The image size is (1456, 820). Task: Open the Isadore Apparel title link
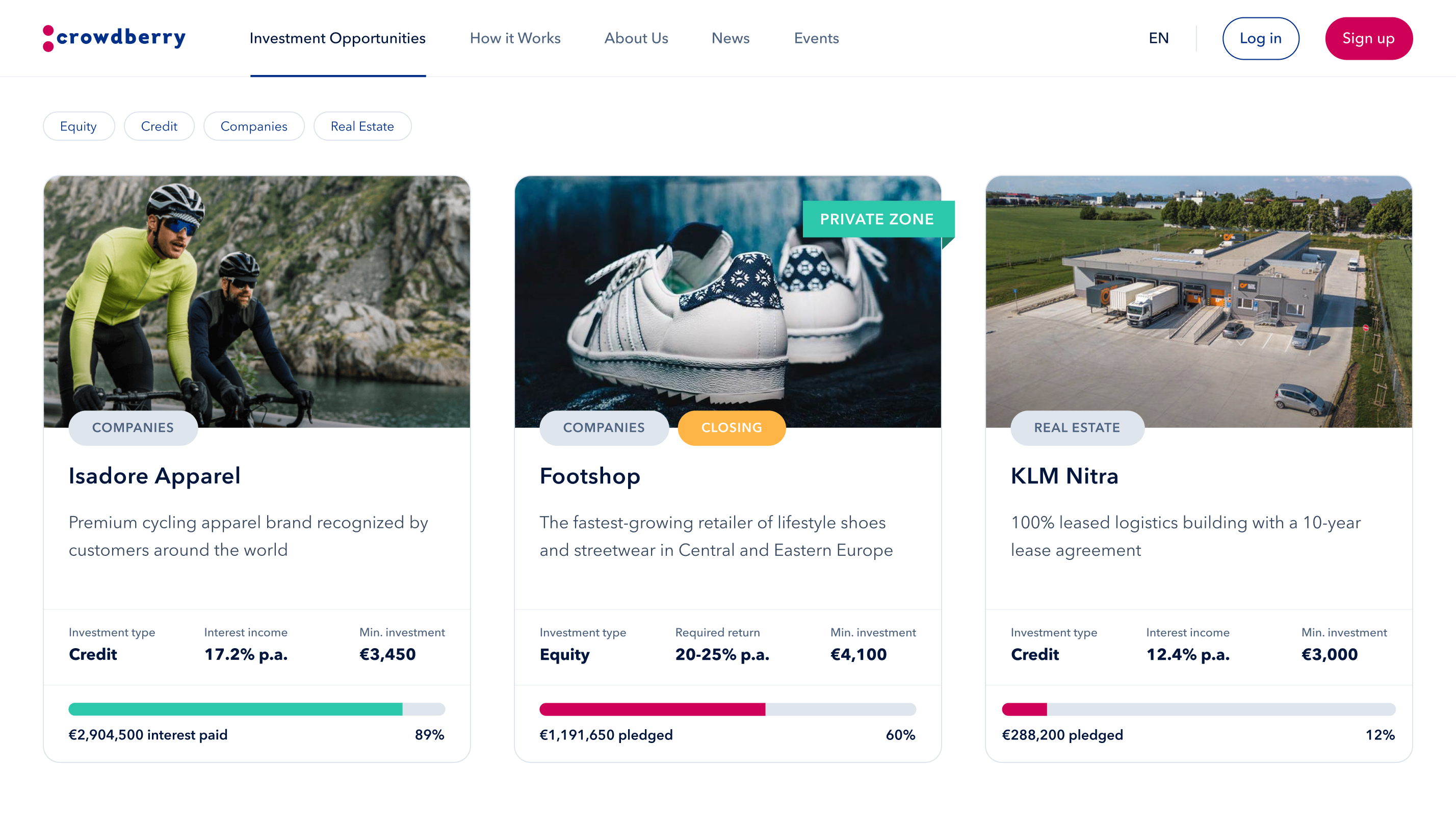pyautogui.click(x=154, y=476)
